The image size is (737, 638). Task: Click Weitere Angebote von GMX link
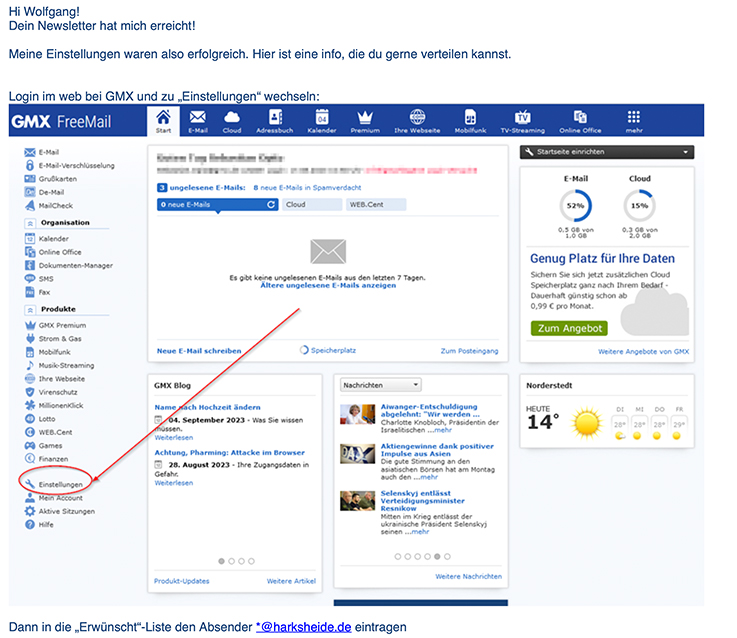(643, 352)
